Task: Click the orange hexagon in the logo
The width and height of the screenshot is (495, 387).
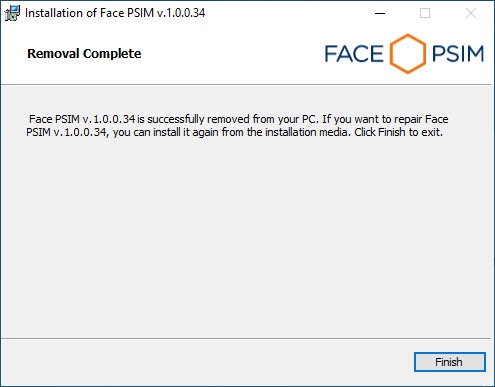Action: click(x=407, y=54)
